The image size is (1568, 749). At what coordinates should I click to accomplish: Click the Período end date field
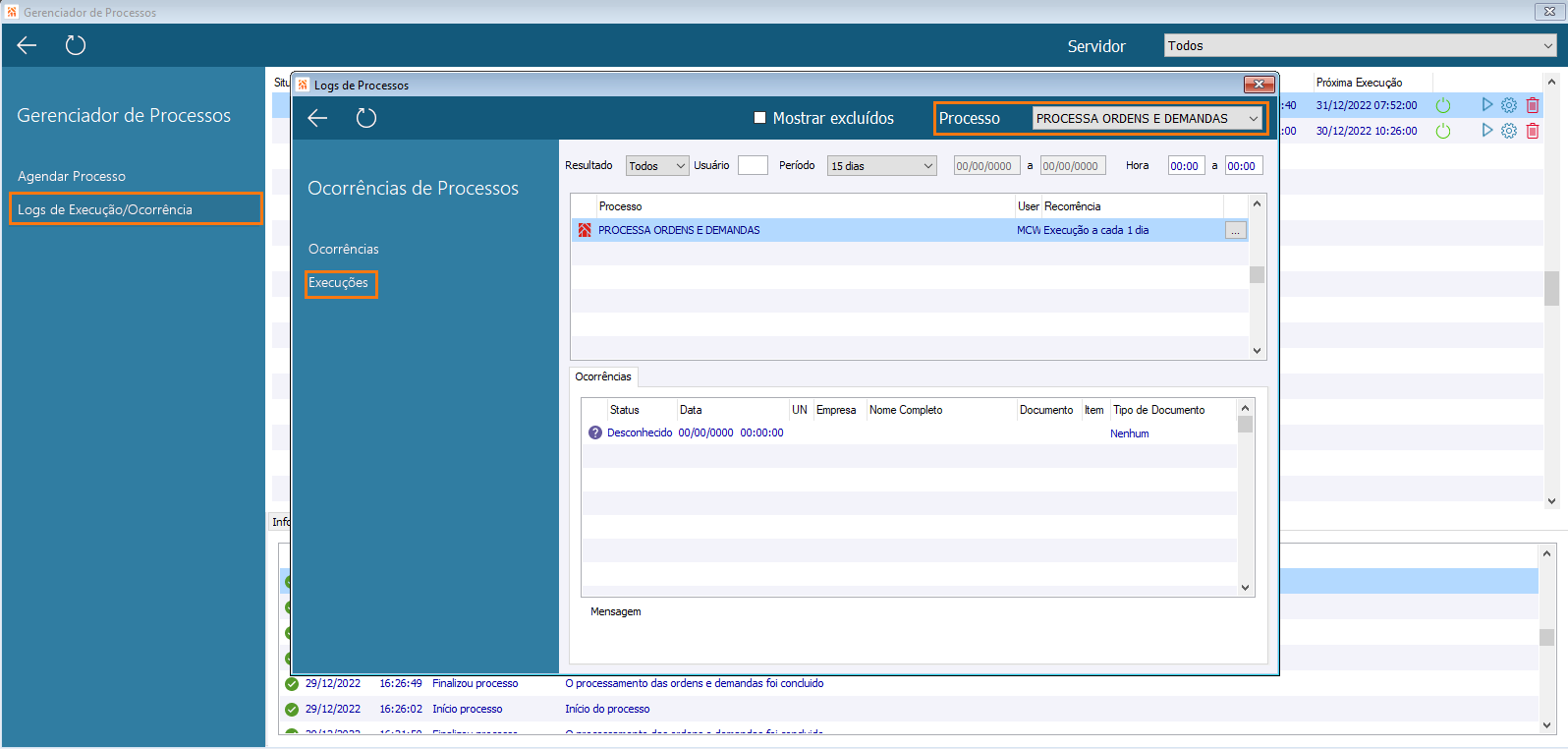(1073, 166)
